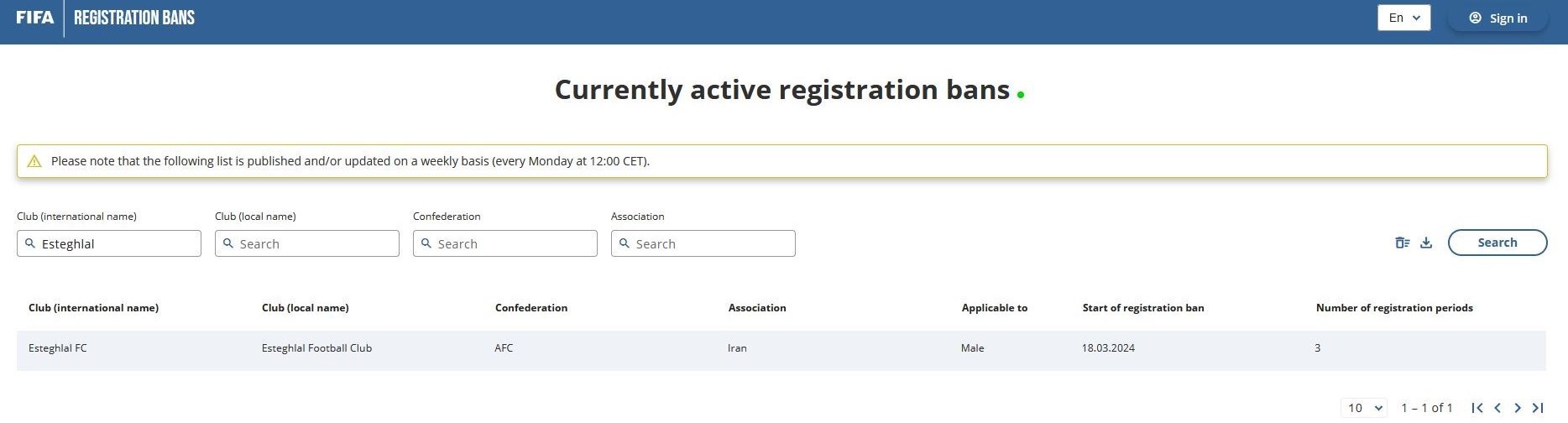
Task: Go to the next results page
Action: pyautogui.click(x=1518, y=408)
